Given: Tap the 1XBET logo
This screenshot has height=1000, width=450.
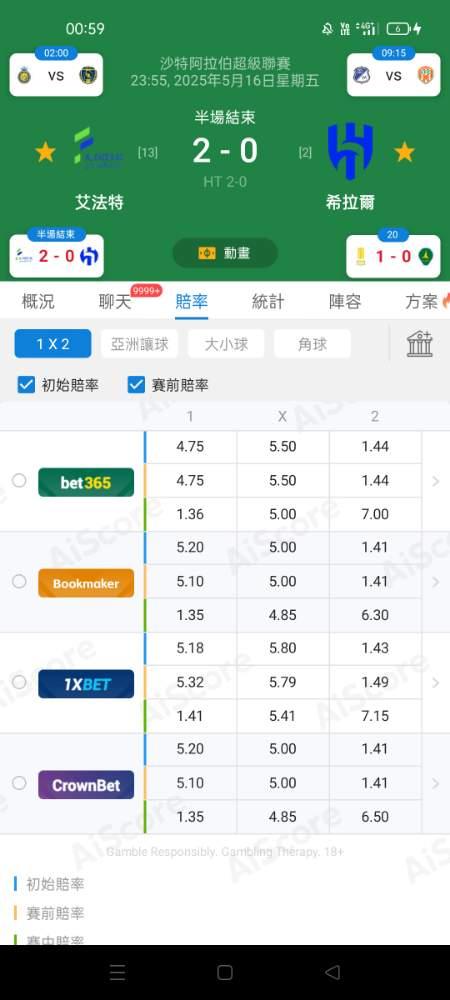Looking at the screenshot, I should (x=86, y=684).
